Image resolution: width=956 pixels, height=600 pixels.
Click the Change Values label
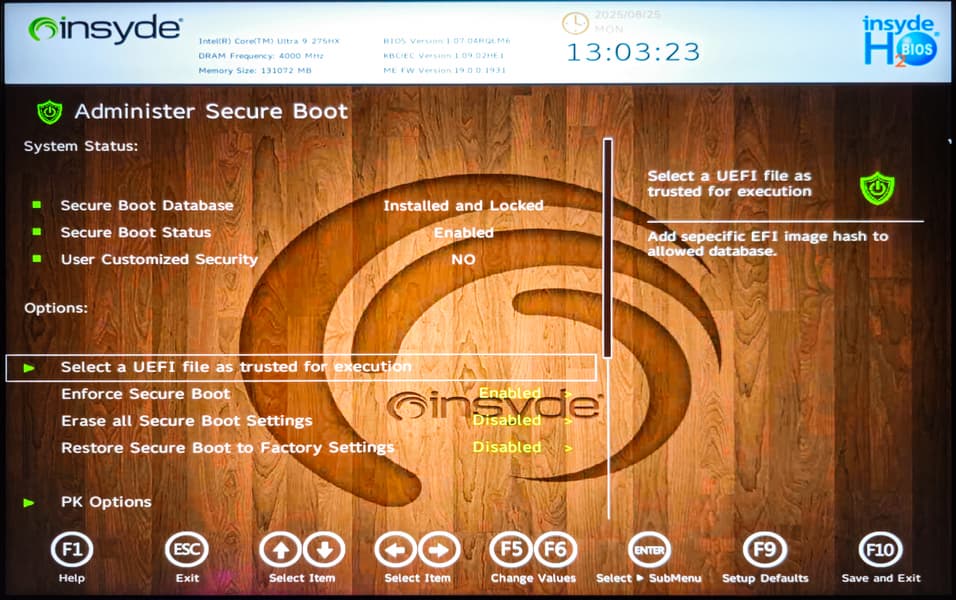coord(533,578)
